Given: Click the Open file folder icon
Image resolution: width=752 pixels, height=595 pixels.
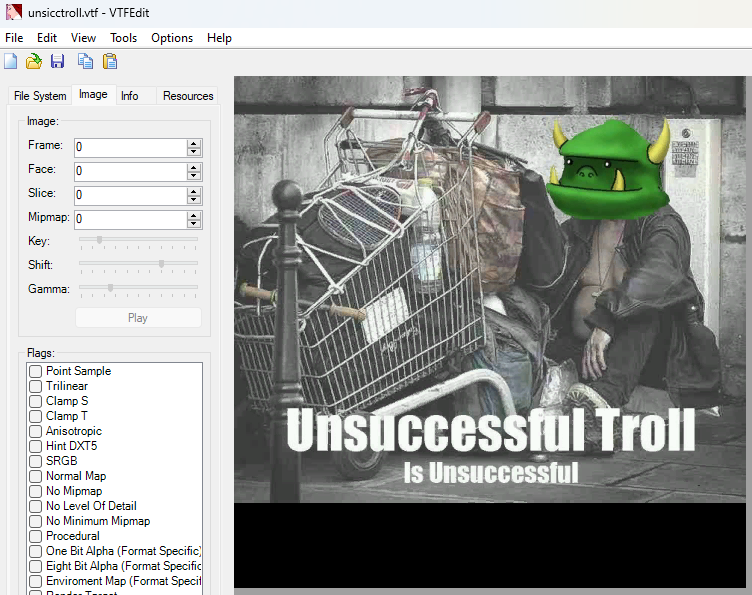Looking at the screenshot, I should (x=34, y=61).
